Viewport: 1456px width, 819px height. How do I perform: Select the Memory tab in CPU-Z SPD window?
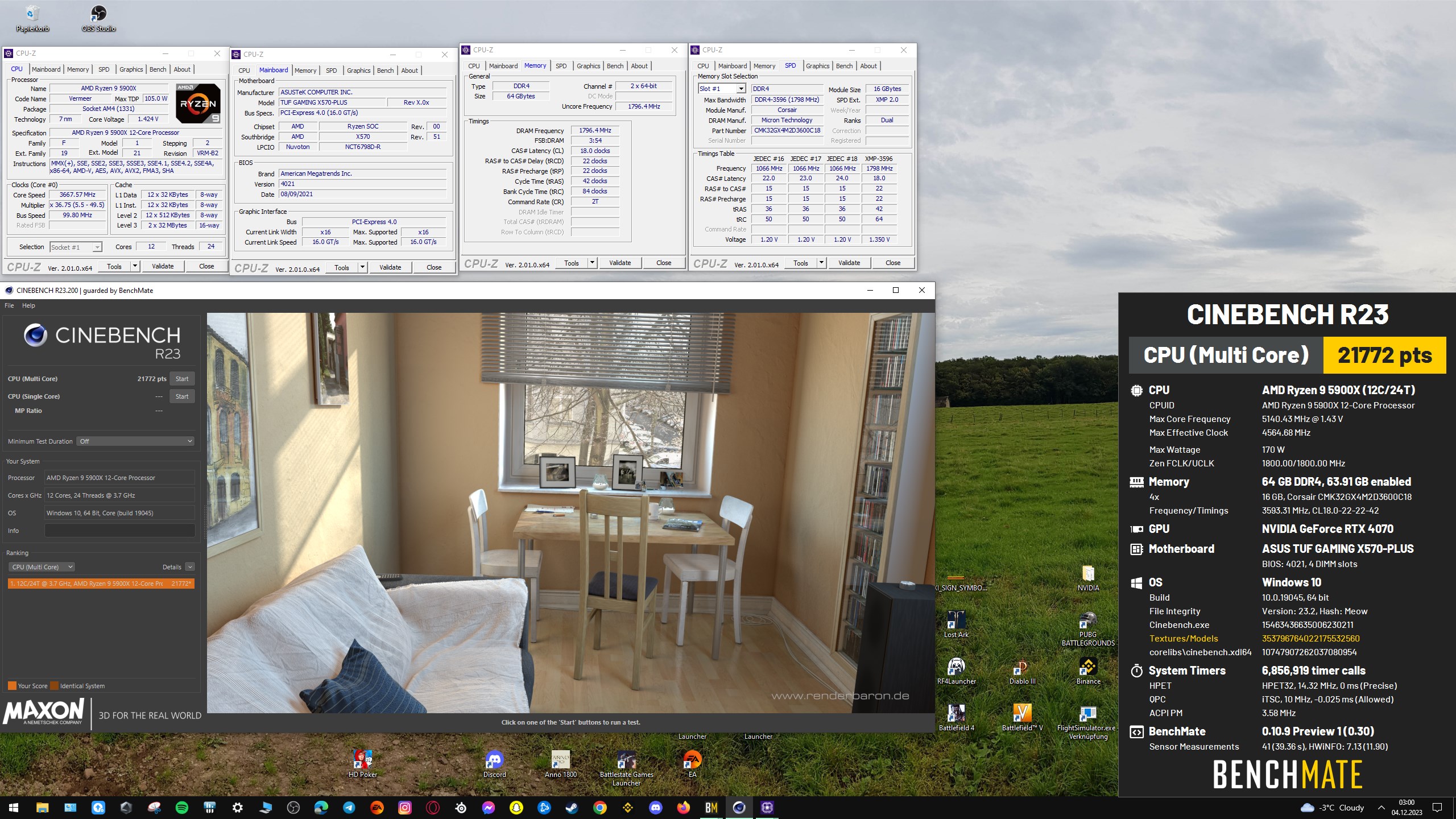coord(764,66)
